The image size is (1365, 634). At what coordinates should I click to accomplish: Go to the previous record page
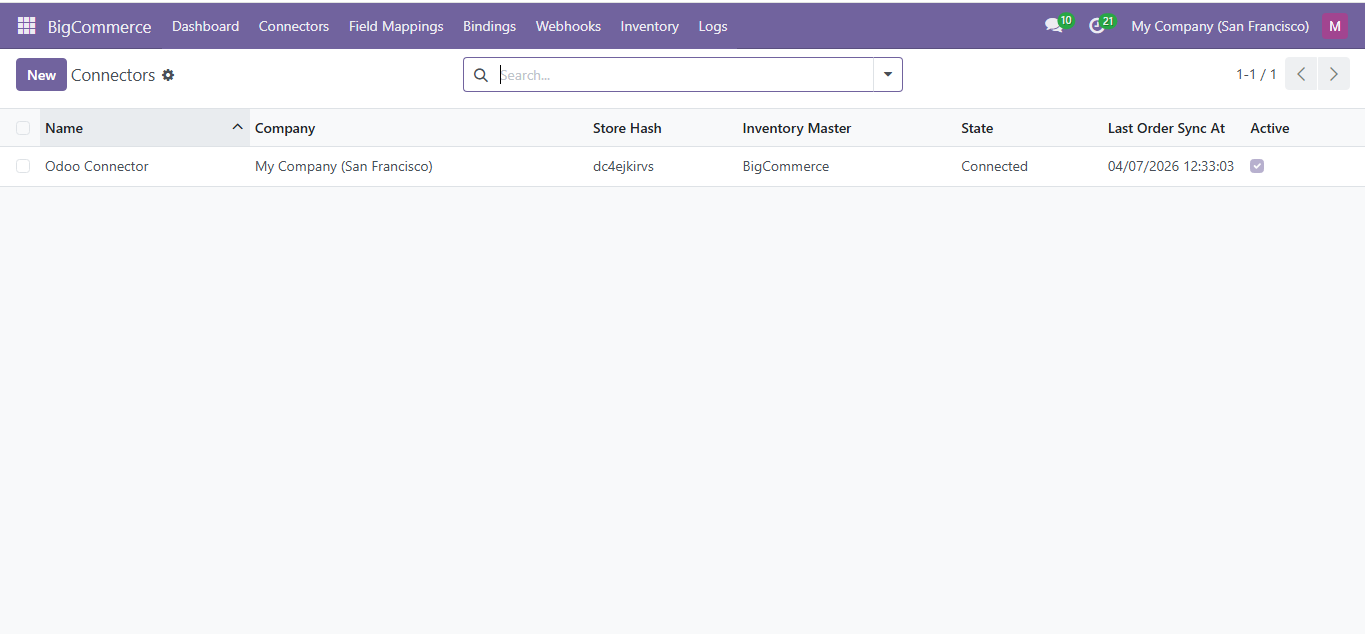[x=1301, y=73]
